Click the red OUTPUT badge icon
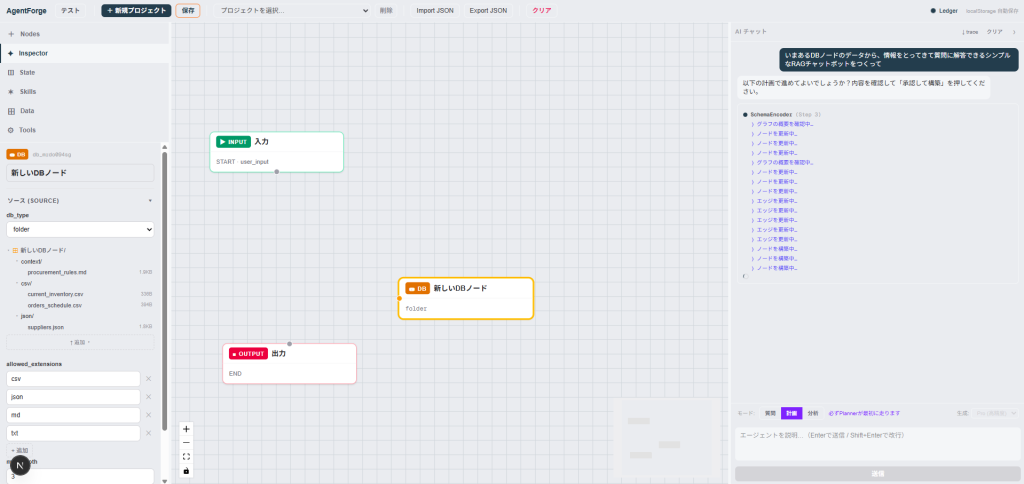 [x=248, y=354]
